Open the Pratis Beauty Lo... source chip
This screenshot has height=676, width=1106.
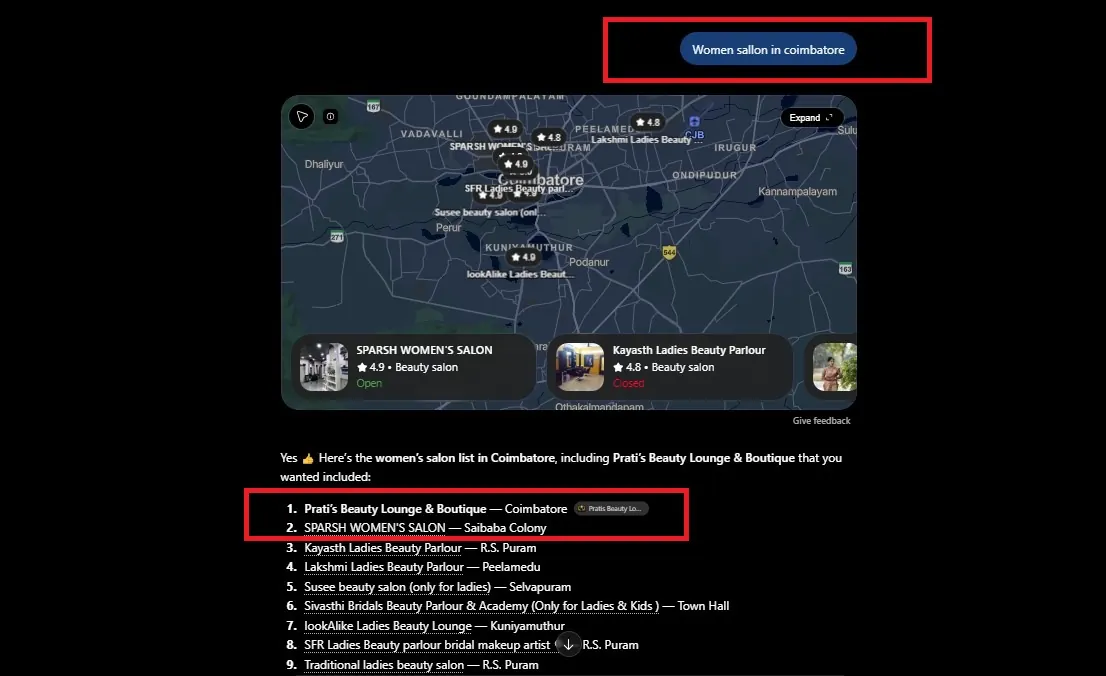(x=611, y=509)
